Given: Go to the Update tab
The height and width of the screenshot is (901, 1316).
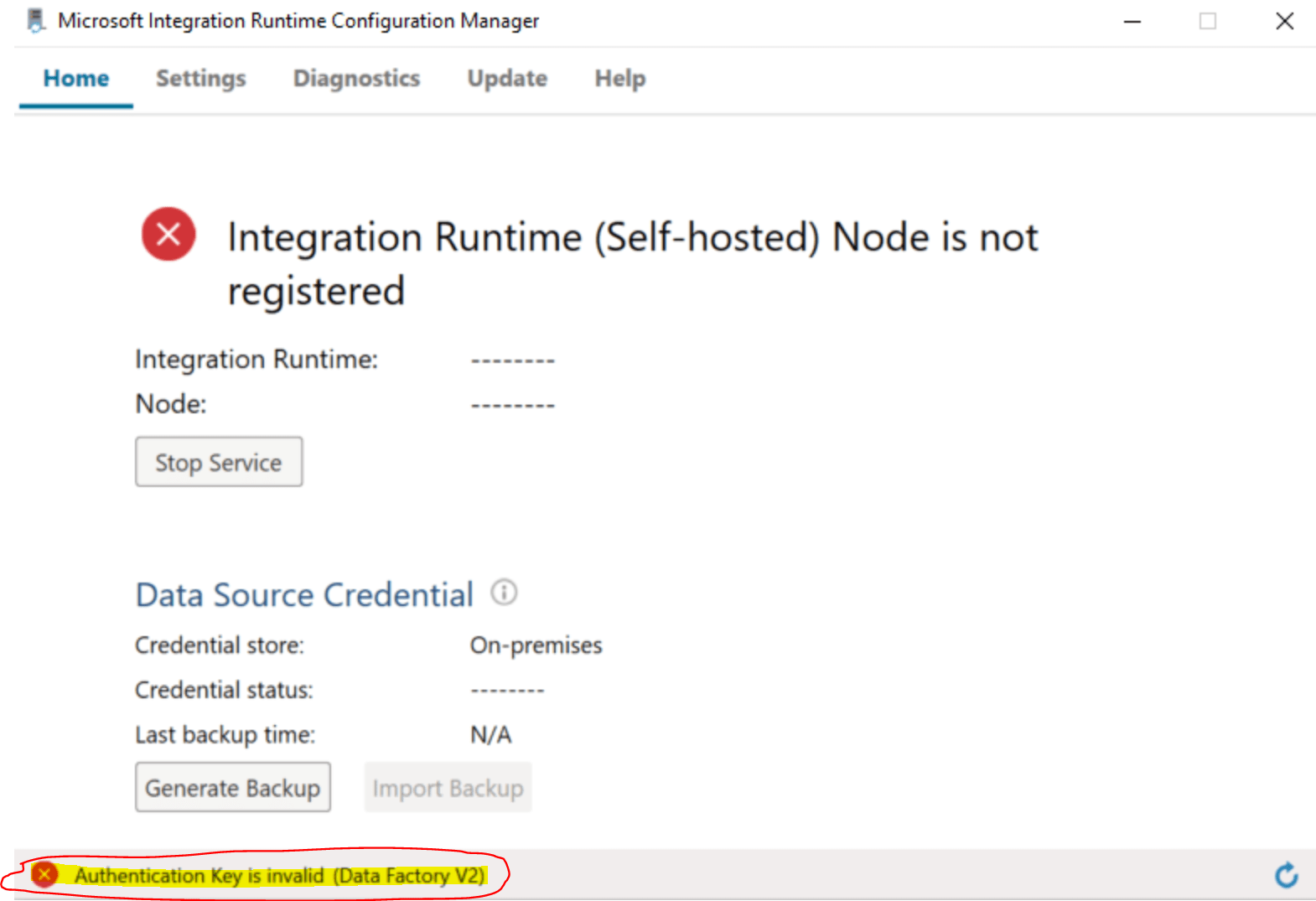Looking at the screenshot, I should click(x=507, y=79).
